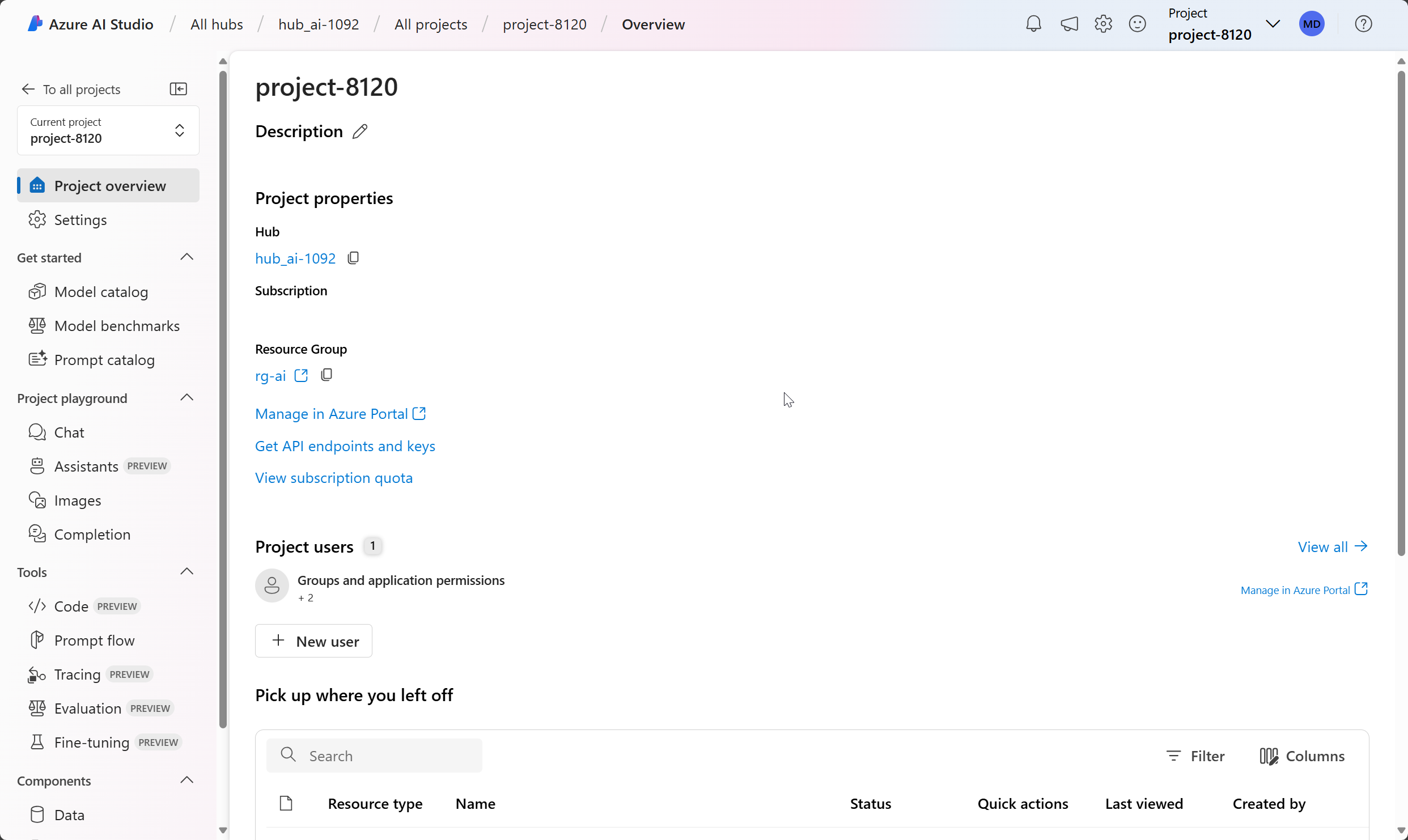This screenshot has width=1408, height=840.
Task: Click main page scroll down arrow
Action: pos(1401,830)
